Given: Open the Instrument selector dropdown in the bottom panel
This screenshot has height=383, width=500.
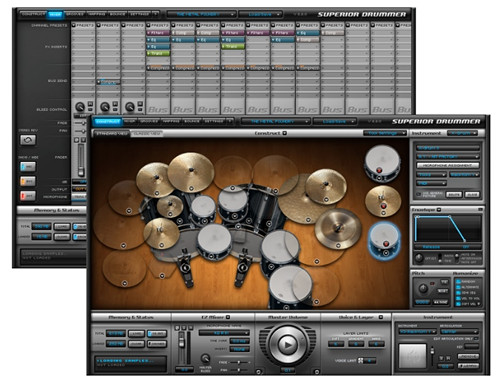Looking at the screenshot, I should tap(417, 332).
